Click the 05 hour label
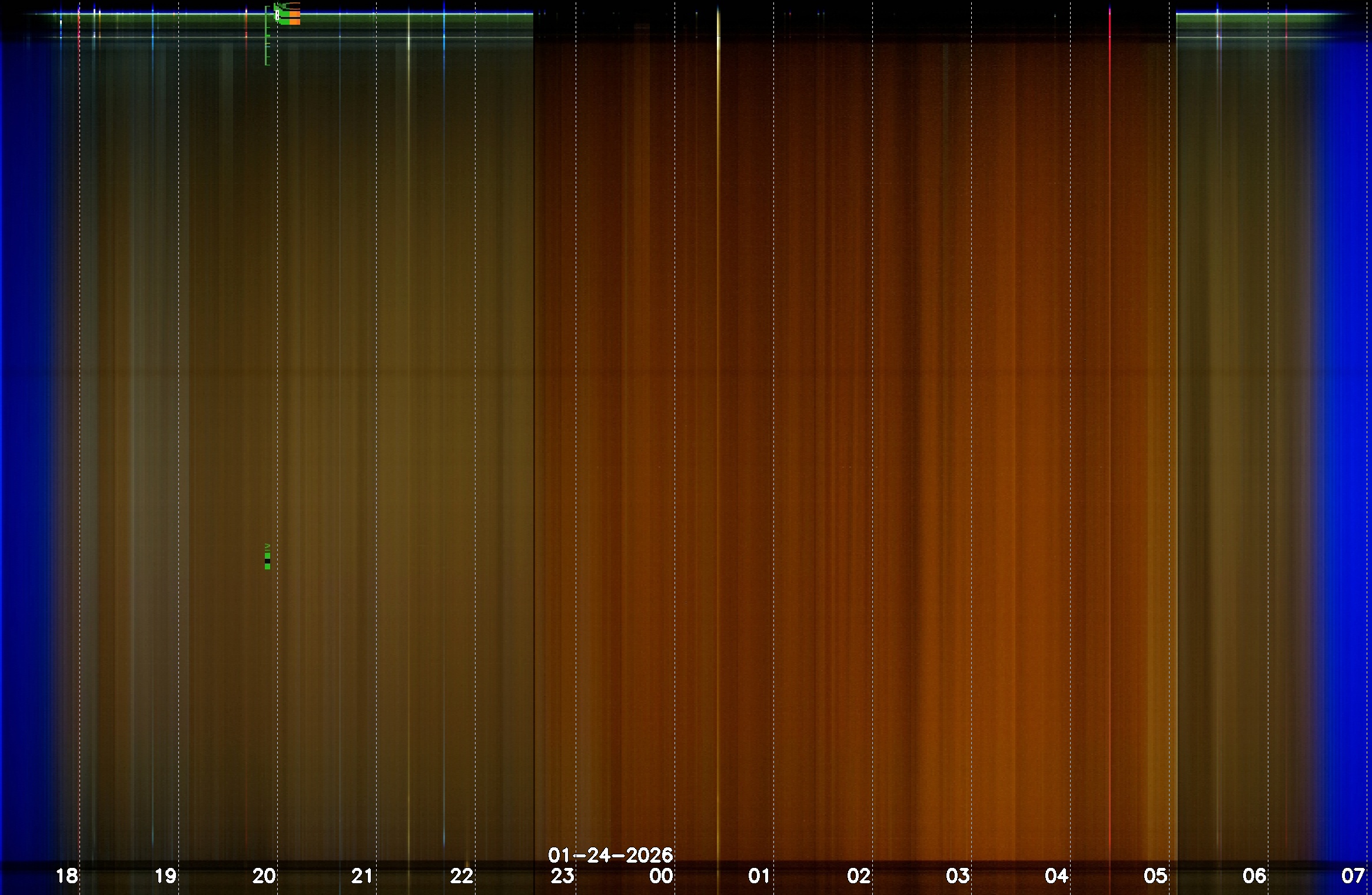The height and width of the screenshot is (895, 1372). 1155,876
